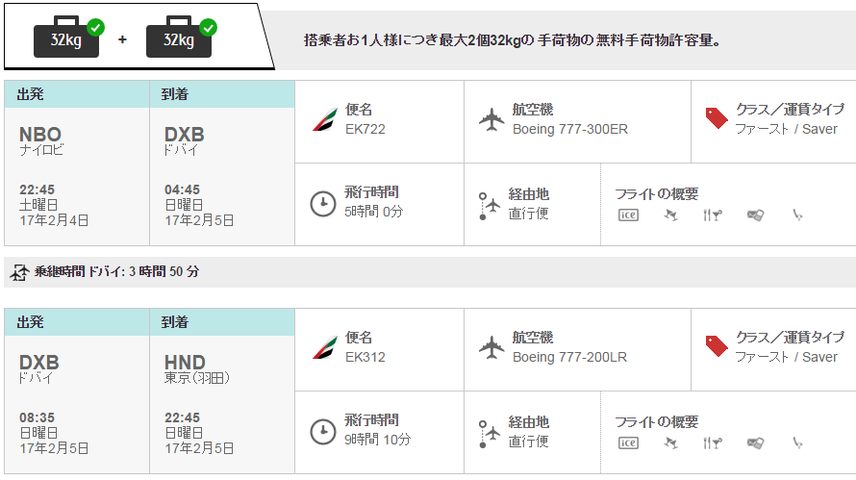Click the airplane icon next to Boeing 777-300ER
856x480 pixels.
(492, 120)
